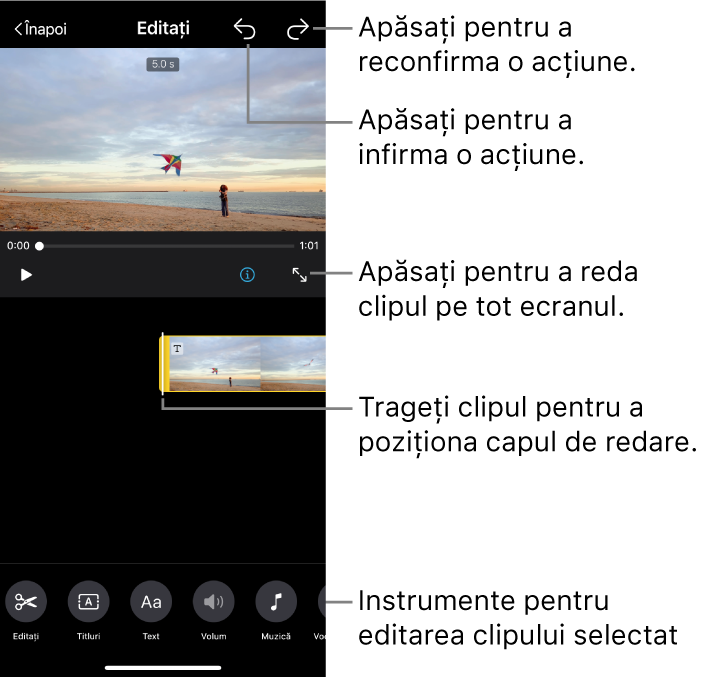Play the clip with the play button
The width and height of the screenshot is (726, 678).
click(x=26, y=275)
